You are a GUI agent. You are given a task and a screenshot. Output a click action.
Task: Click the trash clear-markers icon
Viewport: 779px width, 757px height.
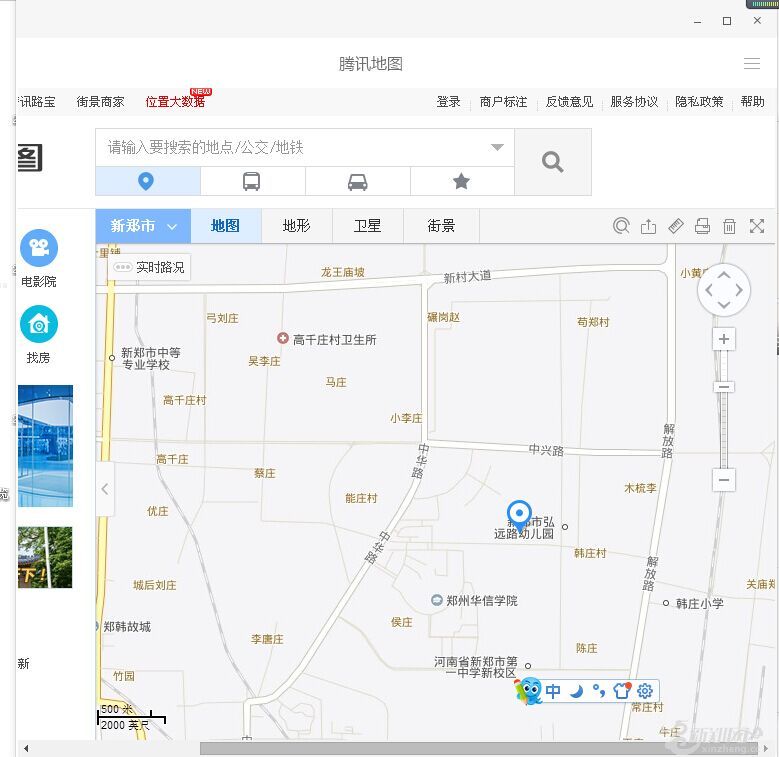pyautogui.click(x=729, y=226)
